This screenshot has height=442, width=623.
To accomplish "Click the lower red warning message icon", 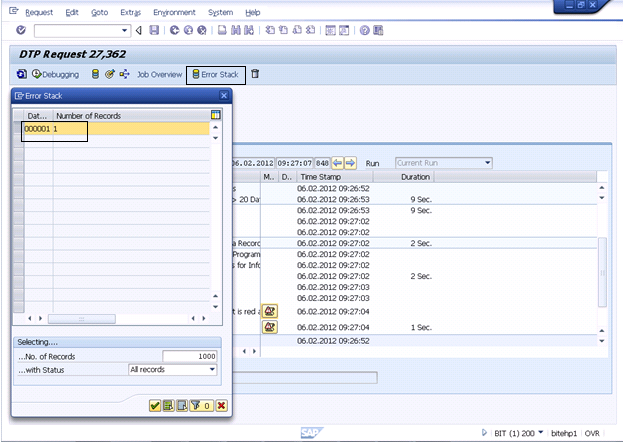I will pos(270,327).
